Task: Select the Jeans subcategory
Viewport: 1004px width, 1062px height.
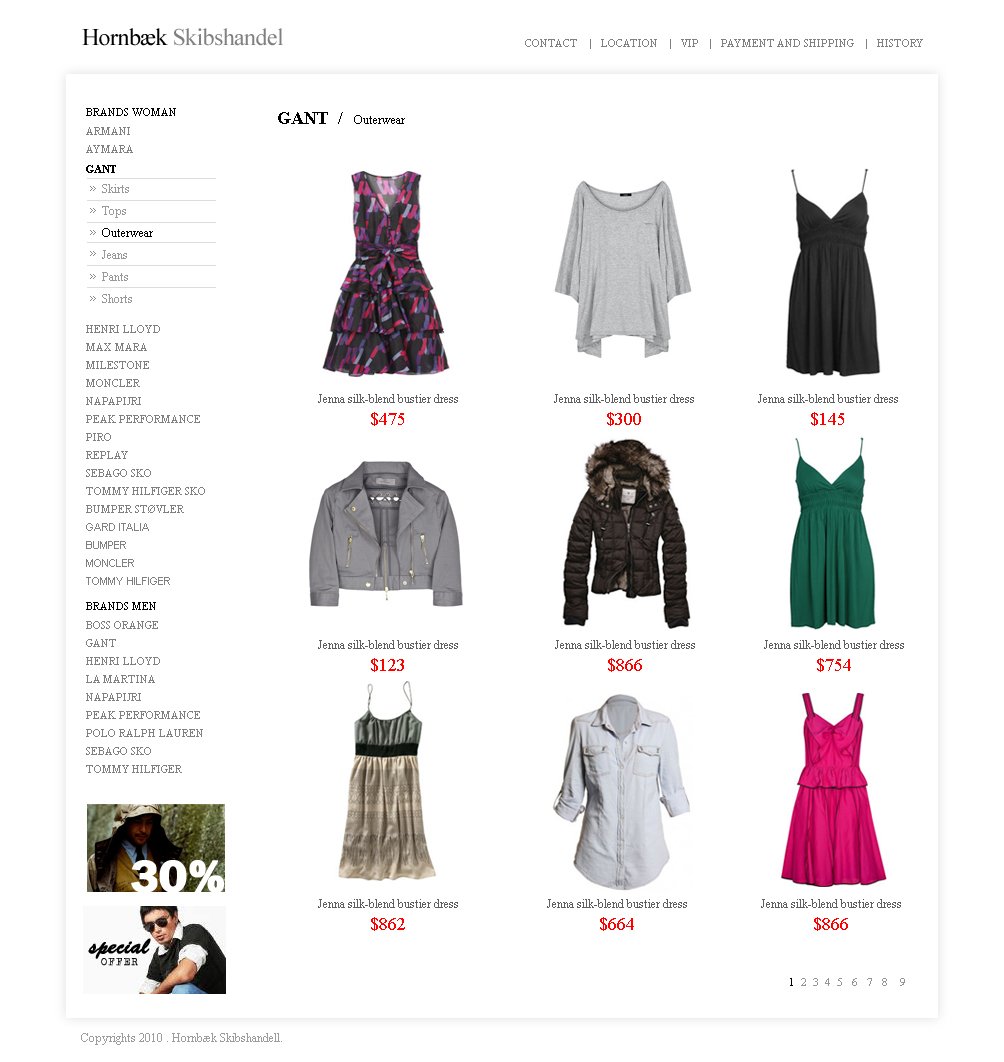Action: (114, 255)
